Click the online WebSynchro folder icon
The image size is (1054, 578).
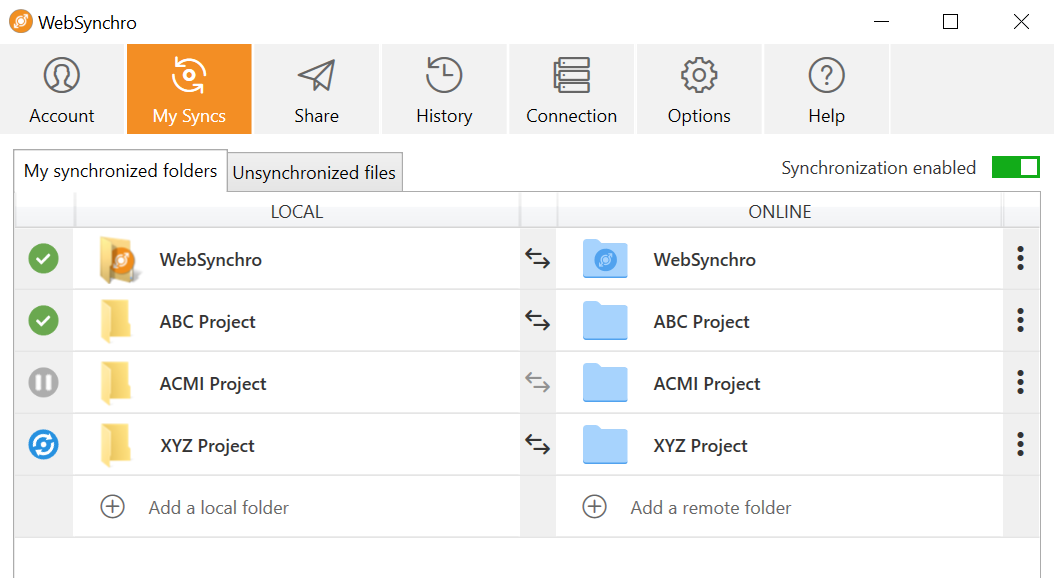pos(605,259)
